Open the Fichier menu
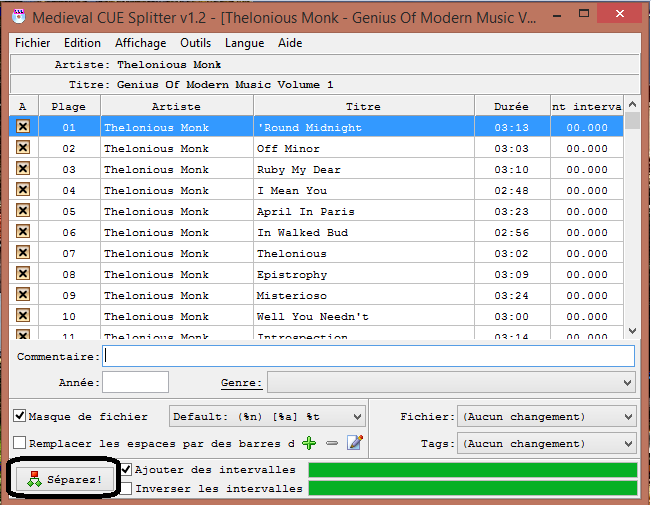 click(32, 43)
